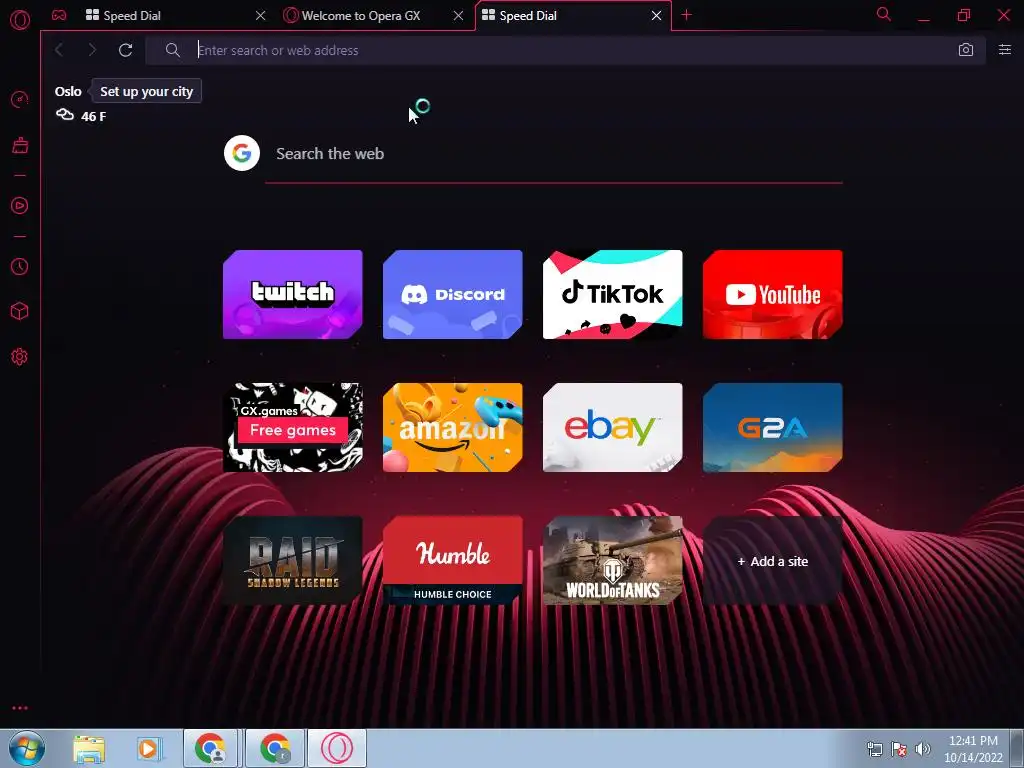Viewport: 1024px width, 768px height.
Task: Click Show desktop strip in taskbar
Action: (x=1017, y=748)
